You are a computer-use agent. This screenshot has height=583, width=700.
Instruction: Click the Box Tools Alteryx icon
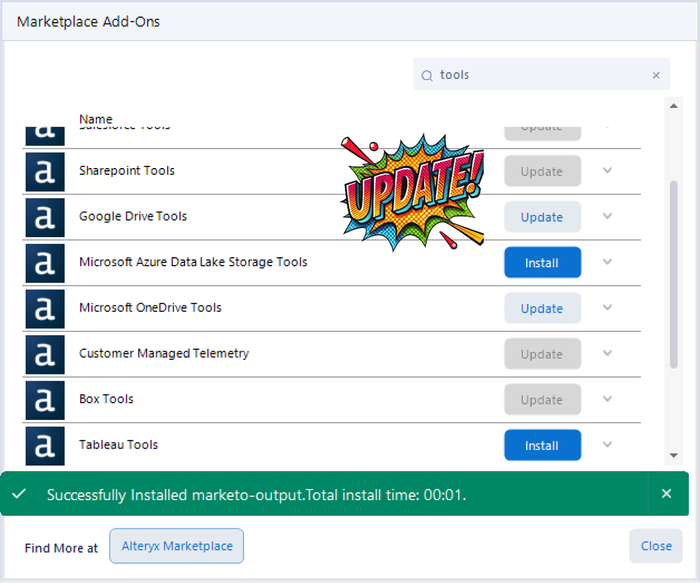click(x=45, y=400)
